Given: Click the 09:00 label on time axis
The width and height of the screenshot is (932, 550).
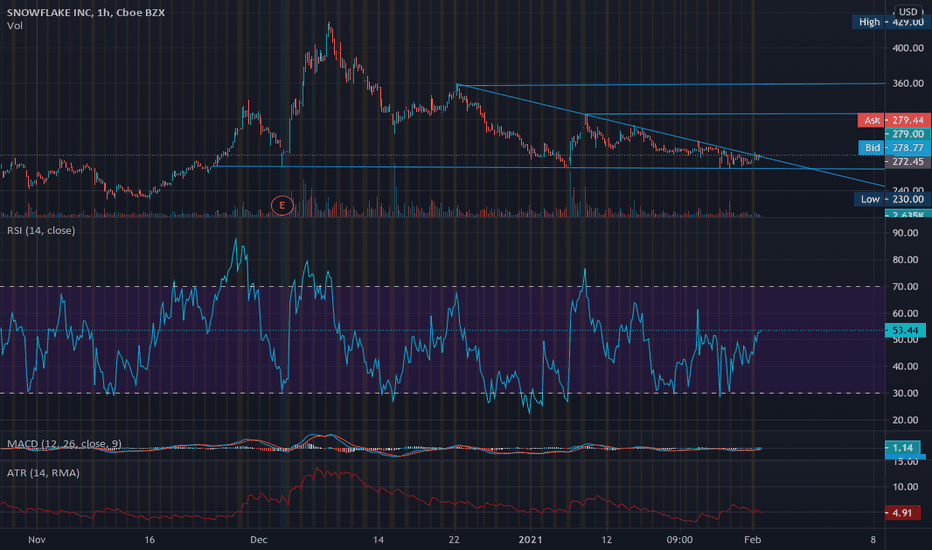Looking at the screenshot, I should click(x=679, y=540).
